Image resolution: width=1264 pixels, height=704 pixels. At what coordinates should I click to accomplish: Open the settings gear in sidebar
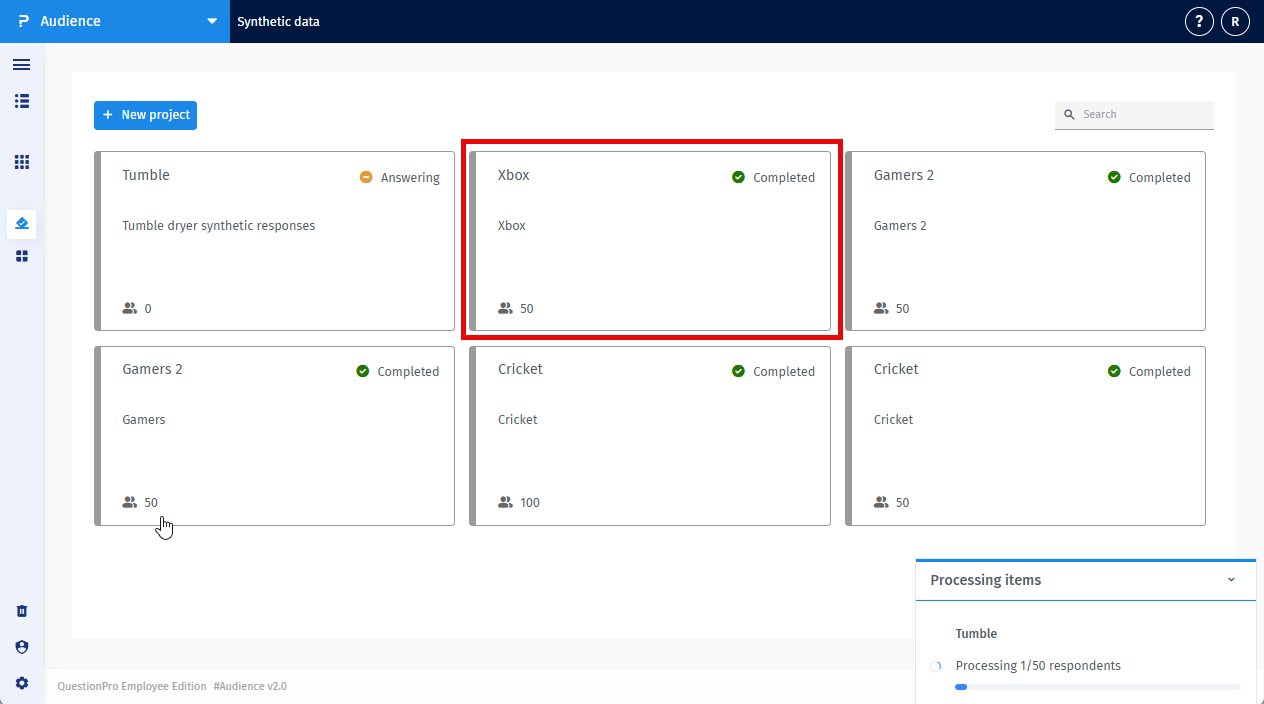[21, 683]
